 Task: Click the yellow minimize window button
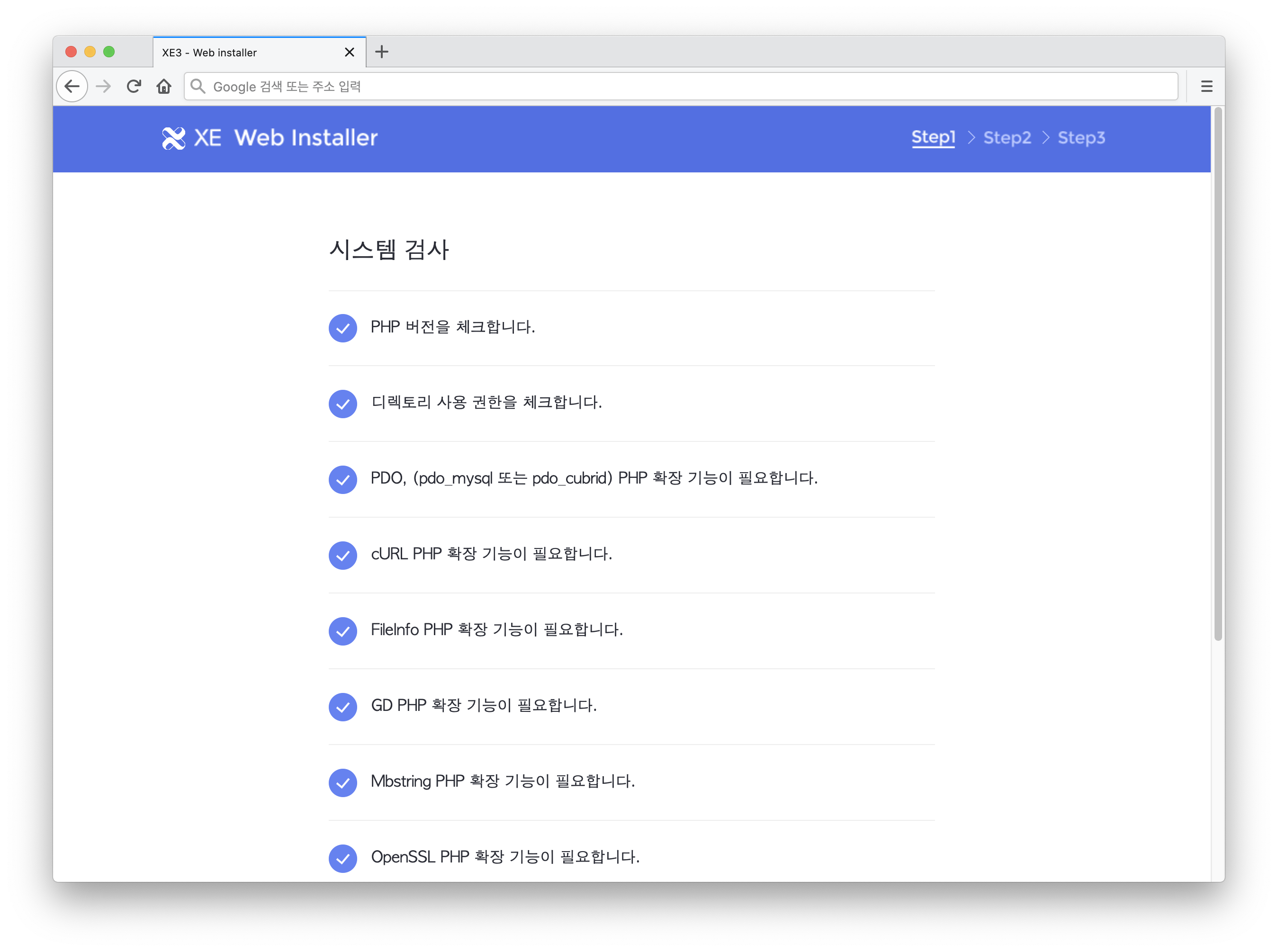point(90,52)
